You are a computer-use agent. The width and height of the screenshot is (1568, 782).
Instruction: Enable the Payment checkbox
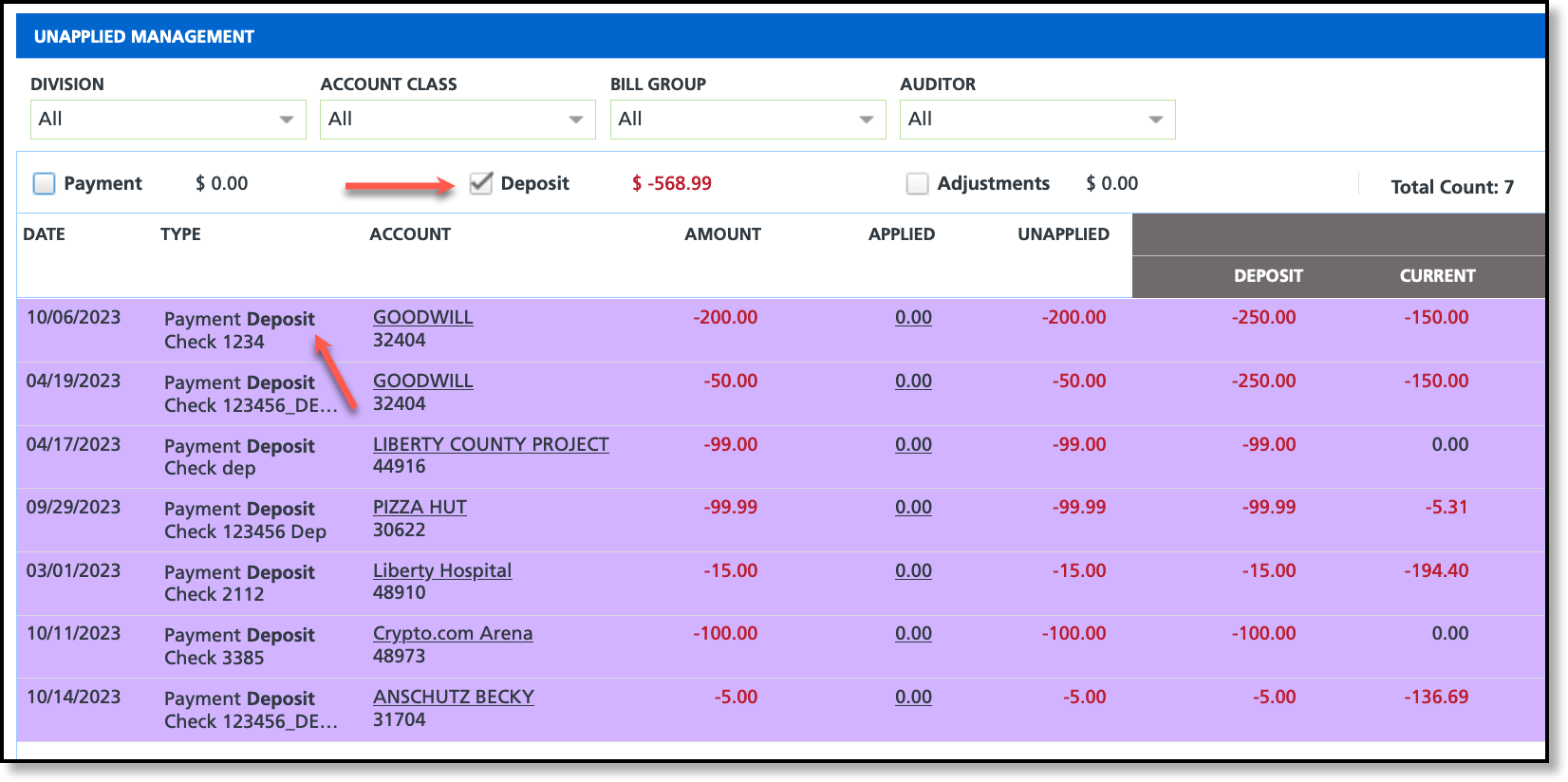click(x=45, y=183)
